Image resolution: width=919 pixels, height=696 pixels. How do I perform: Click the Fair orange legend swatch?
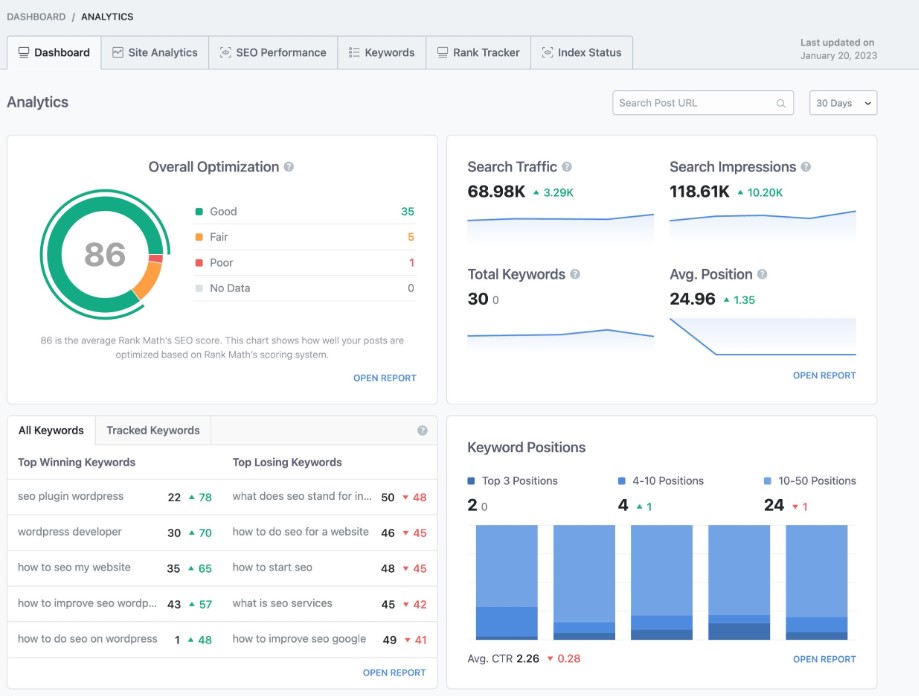(x=199, y=237)
